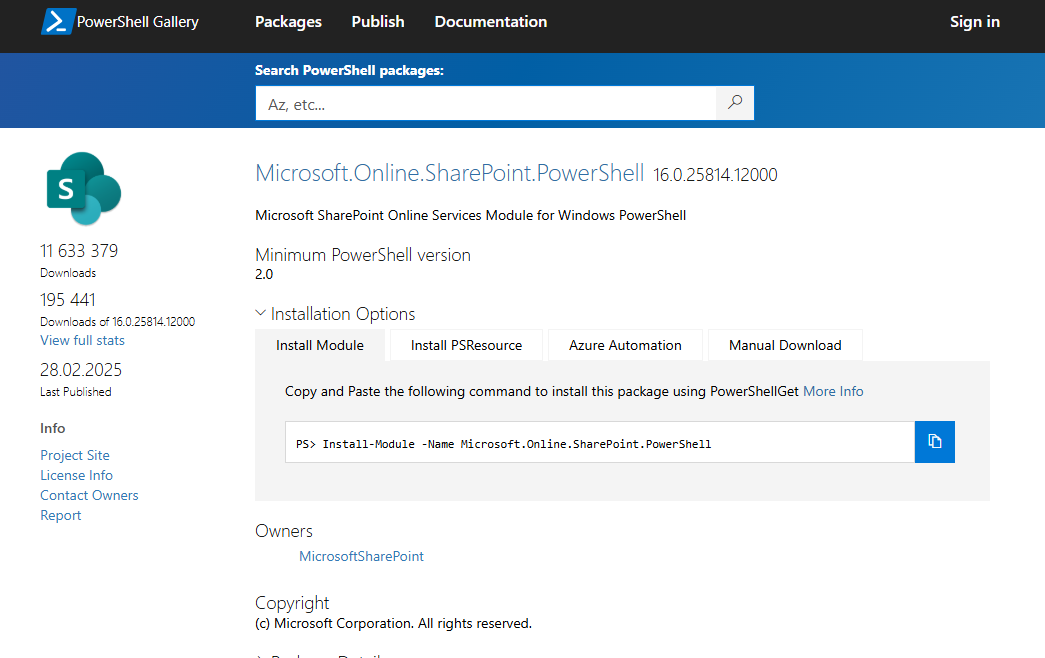Focus the Search PowerShell packages field

486,103
